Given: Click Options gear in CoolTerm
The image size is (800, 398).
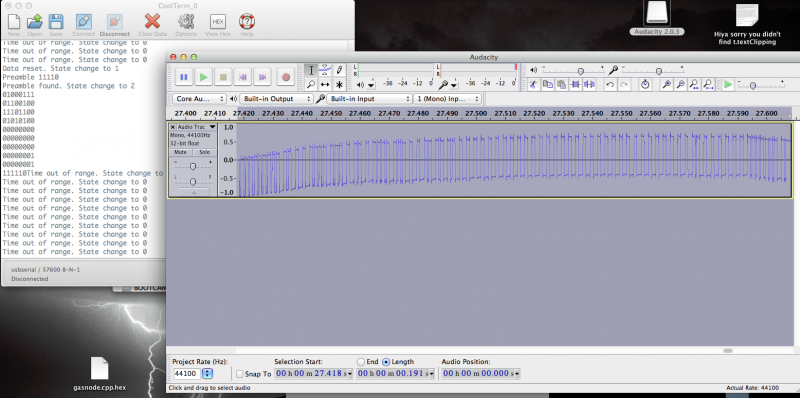Looking at the screenshot, I should tap(186, 24).
